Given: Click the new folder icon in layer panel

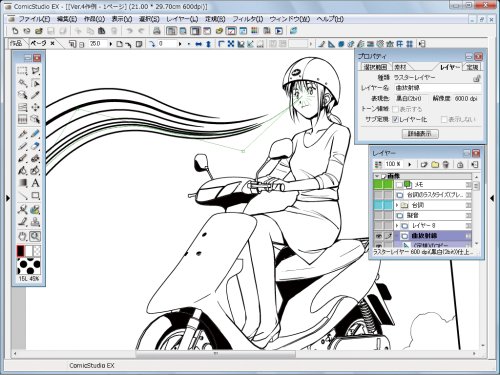Looking at the screenshot, I should pyautogui.click(x=435, y=164).
